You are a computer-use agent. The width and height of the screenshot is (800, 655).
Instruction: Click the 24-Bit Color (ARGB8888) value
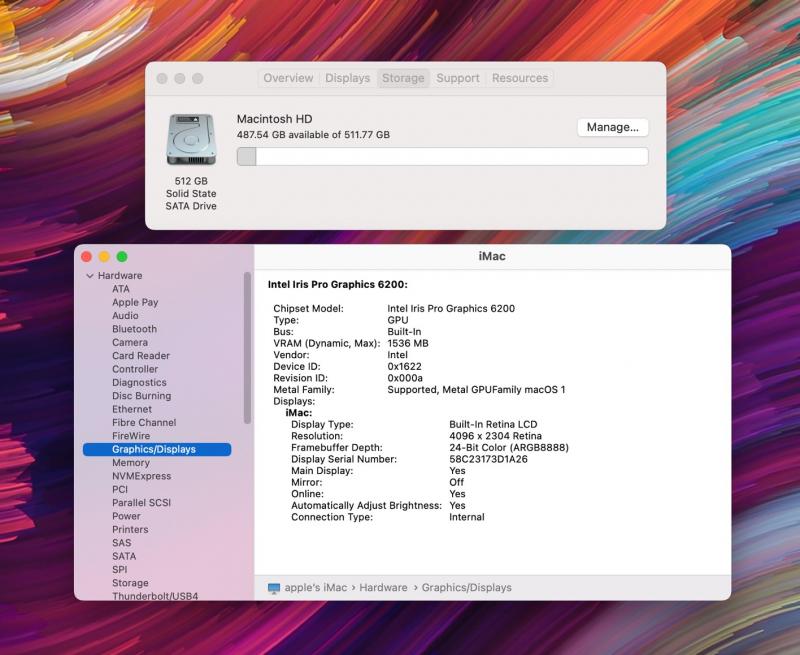point(509,447)
